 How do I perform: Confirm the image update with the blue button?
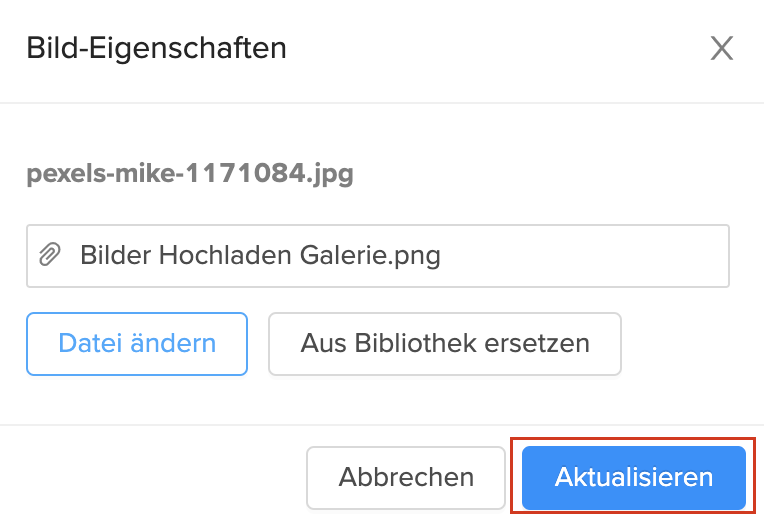click(634, 477)
